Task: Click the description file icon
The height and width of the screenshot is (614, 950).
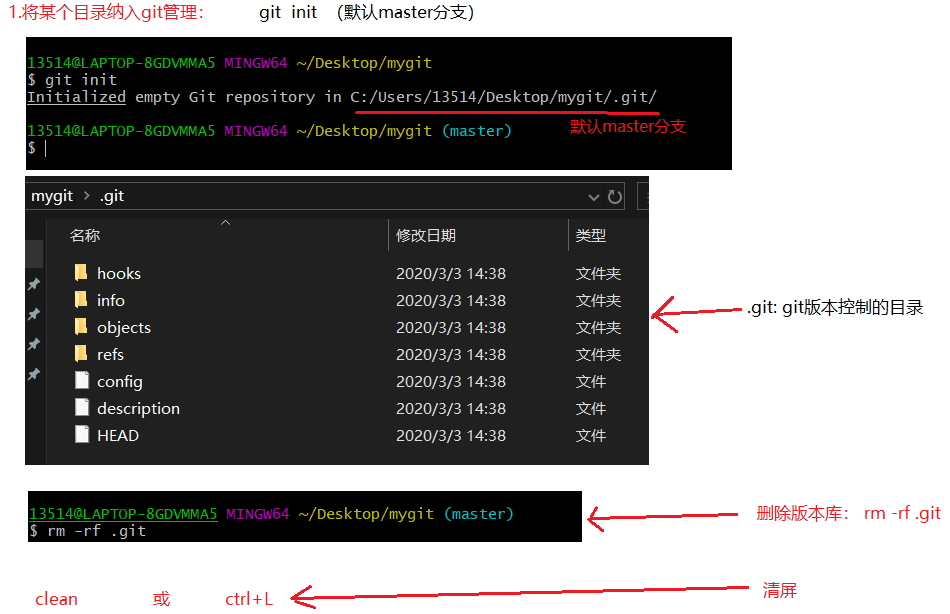Action: 82,408
